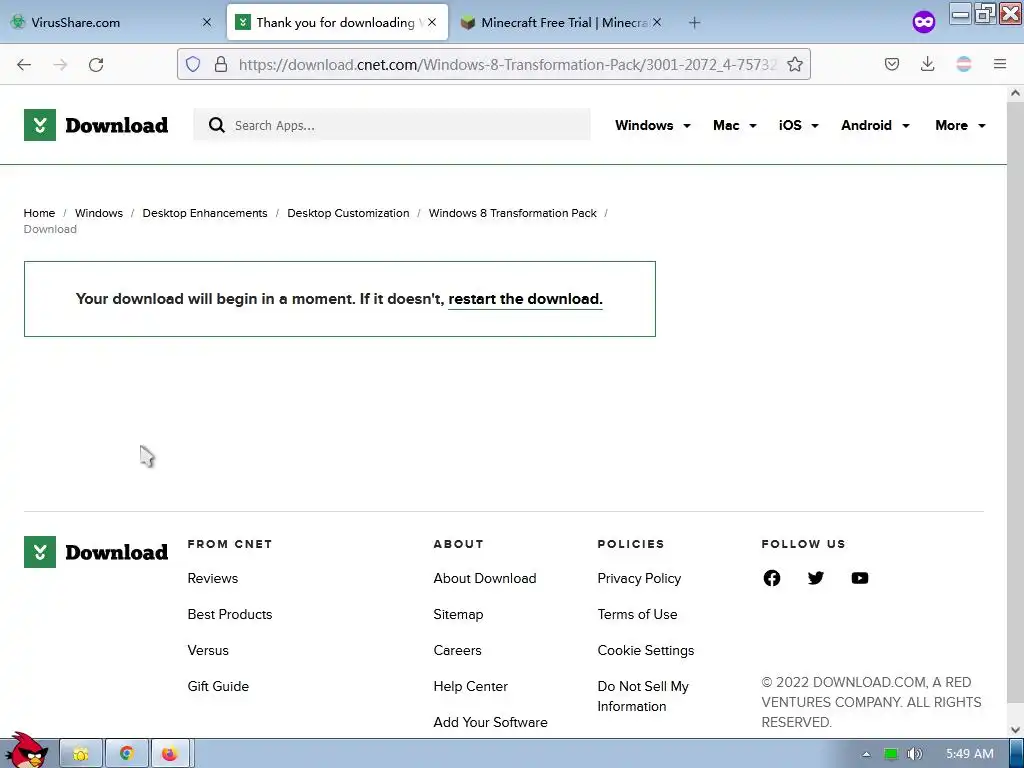Viewport: 1024px width, 768px height.
Task: Open the Reviews footer link
Action: pyautogui.click(x=213, y=578)
